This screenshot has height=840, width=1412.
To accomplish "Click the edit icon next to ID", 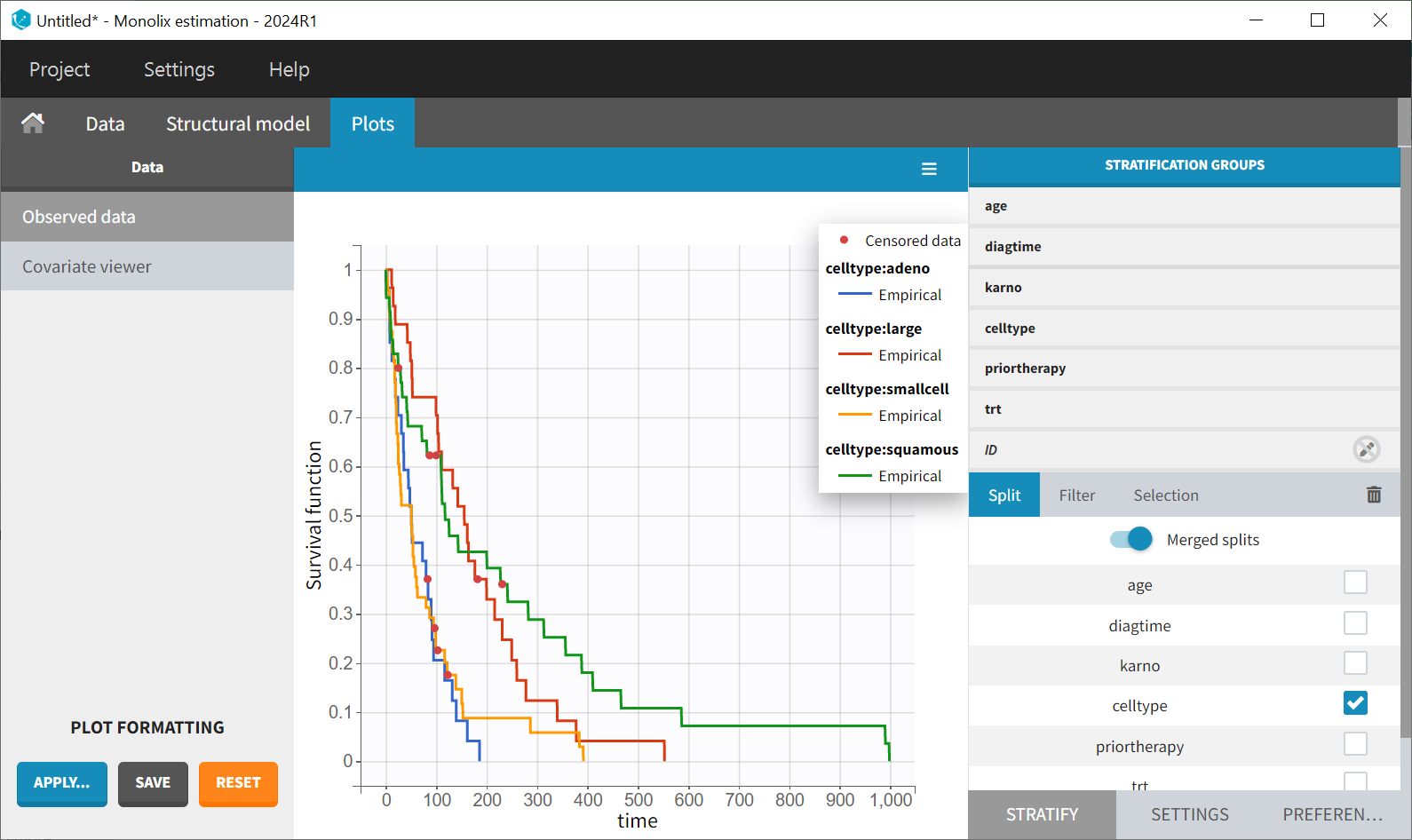I will [x=1366, y=449].
